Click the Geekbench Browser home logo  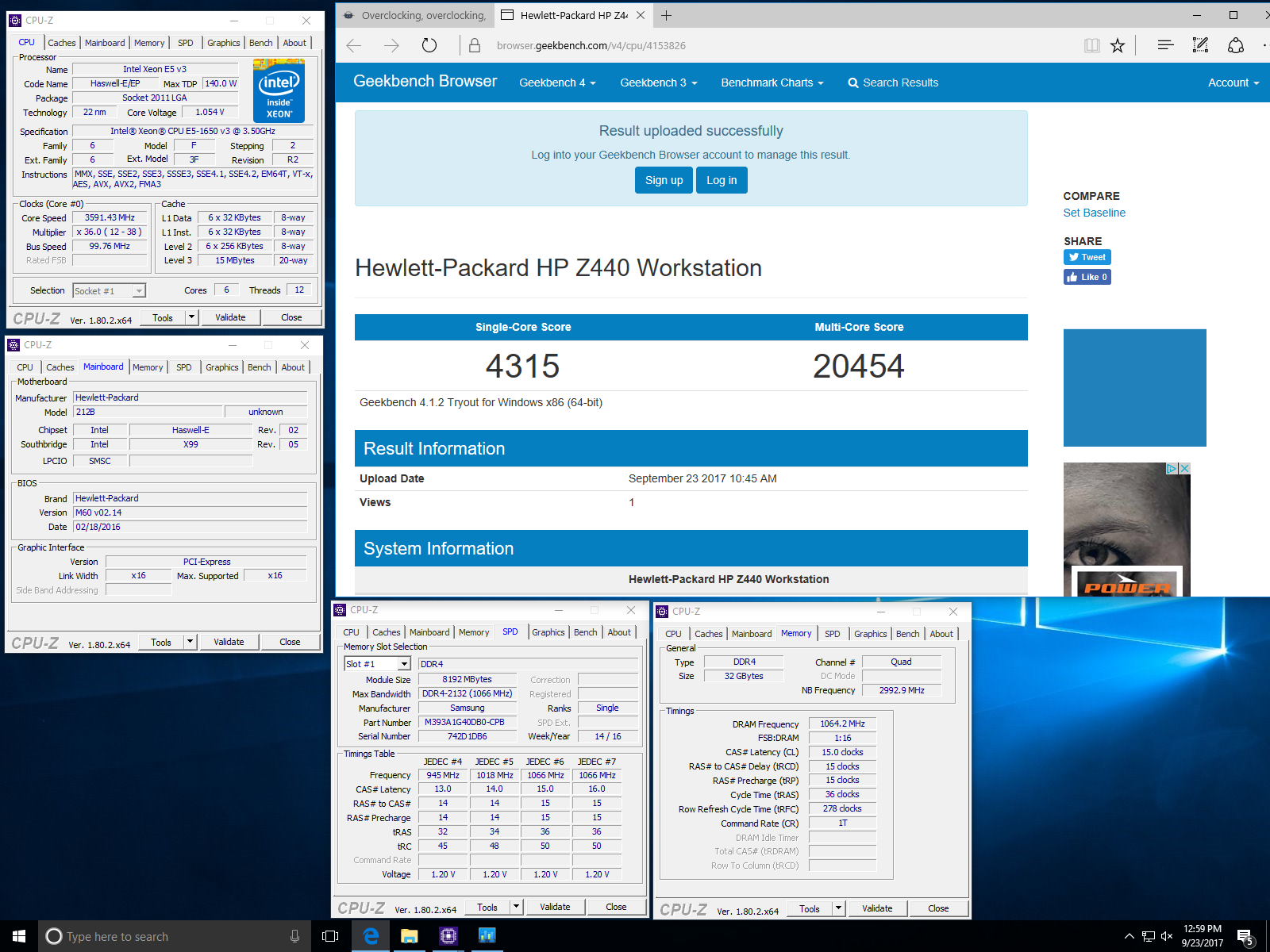pyautogui.click(x=425, y=81)
